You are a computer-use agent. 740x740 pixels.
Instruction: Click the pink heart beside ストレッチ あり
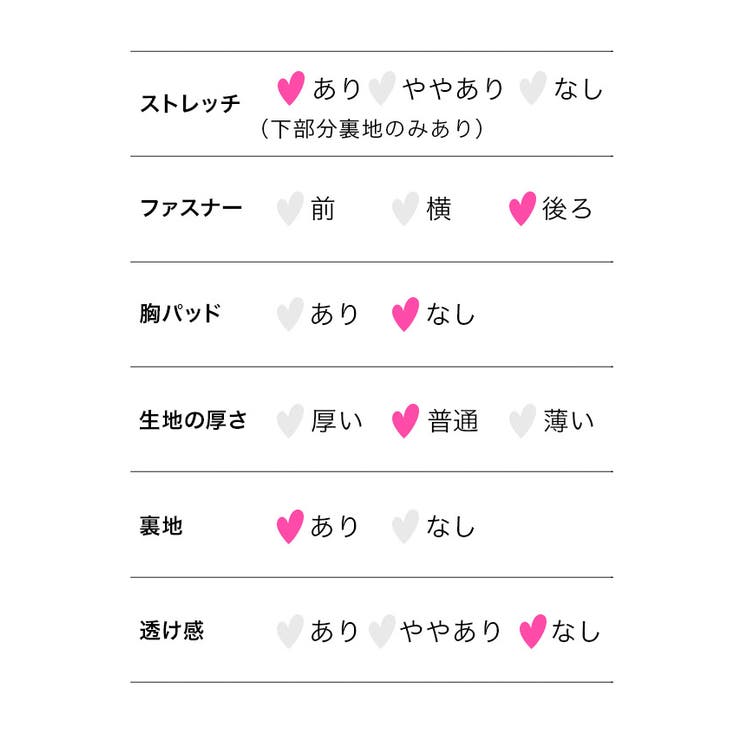coord(291,88)
